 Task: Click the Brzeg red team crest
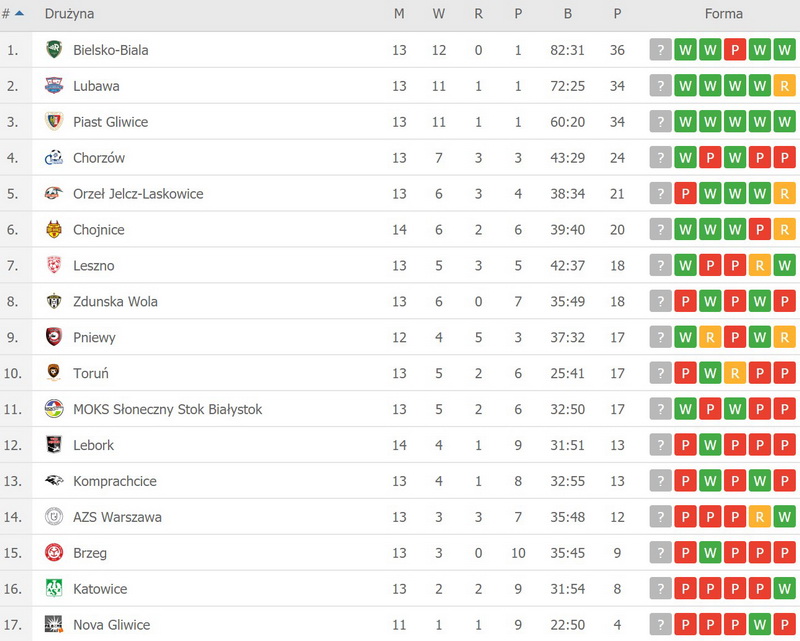pos(54,553)
